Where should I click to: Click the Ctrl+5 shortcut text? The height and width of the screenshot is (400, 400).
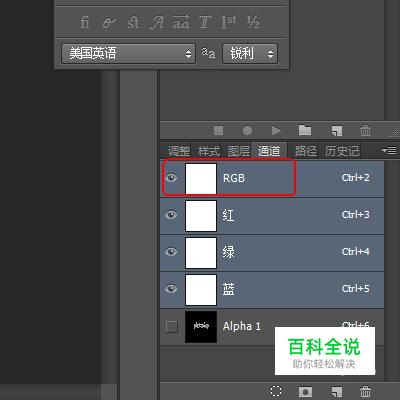coord(355,289)
